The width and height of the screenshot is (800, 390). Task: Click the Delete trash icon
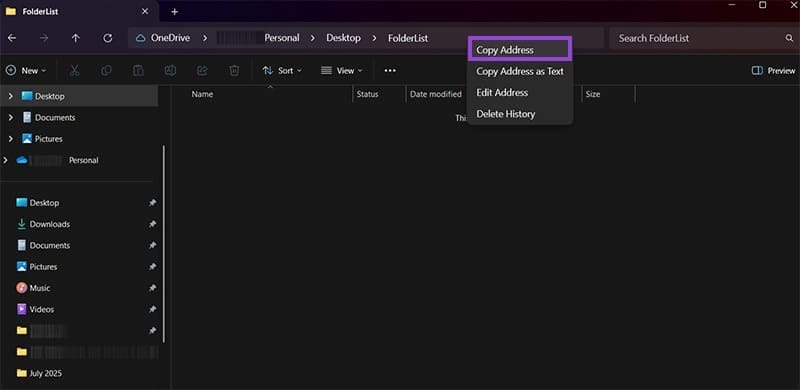coord(234,70)
